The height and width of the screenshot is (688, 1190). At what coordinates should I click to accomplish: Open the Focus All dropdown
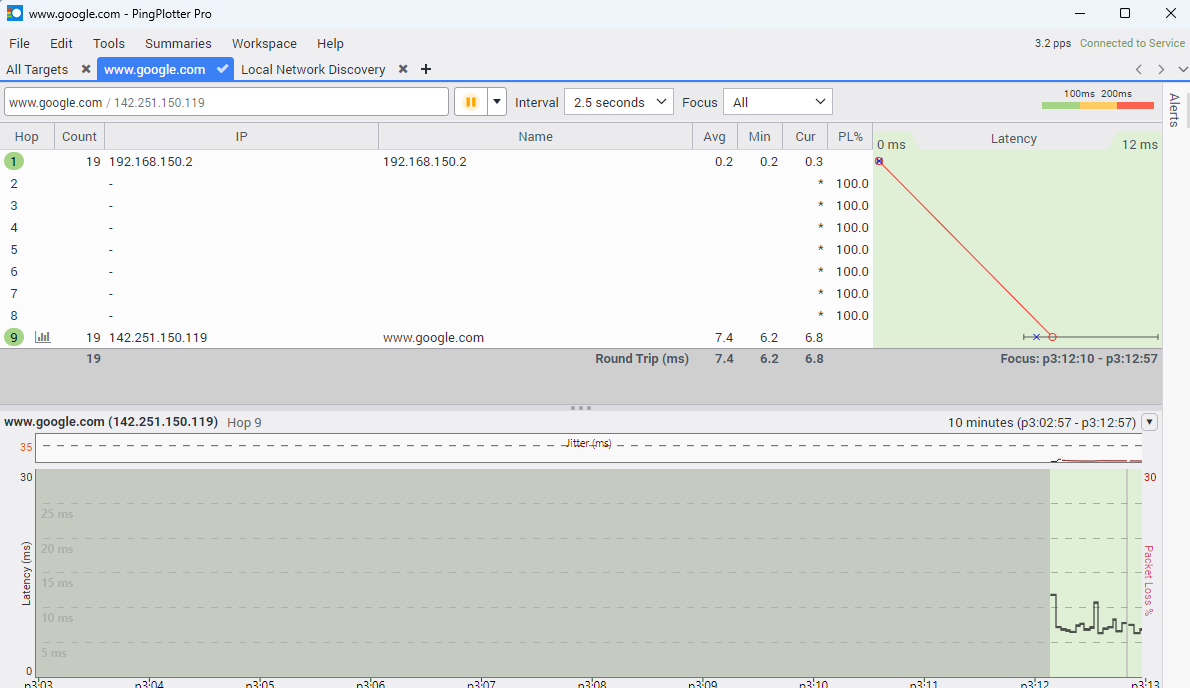pos(778,102)
